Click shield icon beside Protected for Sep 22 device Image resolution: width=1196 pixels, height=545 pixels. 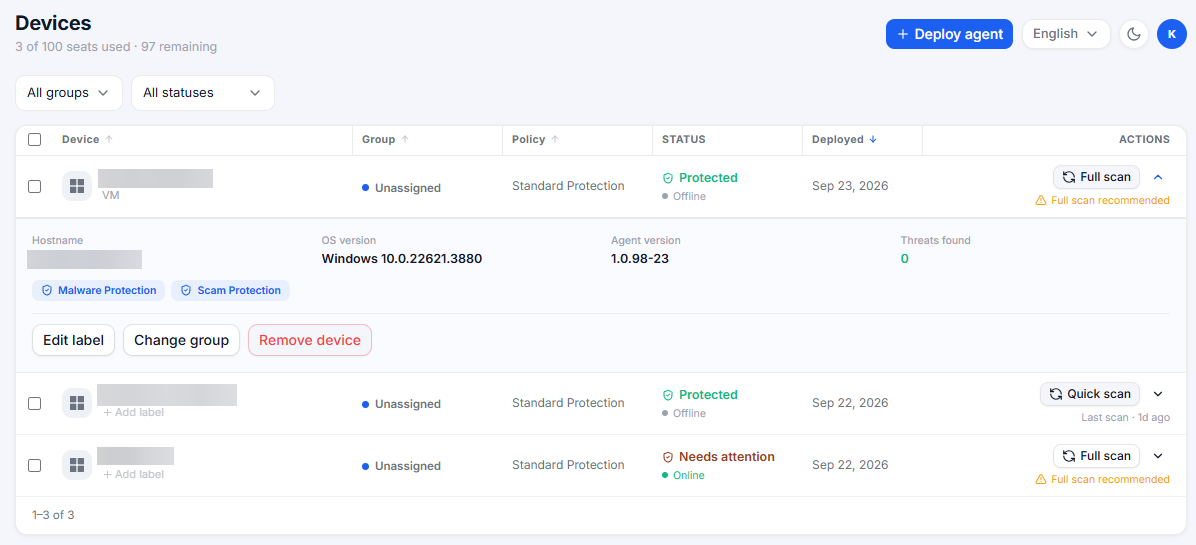pos(667,395)
